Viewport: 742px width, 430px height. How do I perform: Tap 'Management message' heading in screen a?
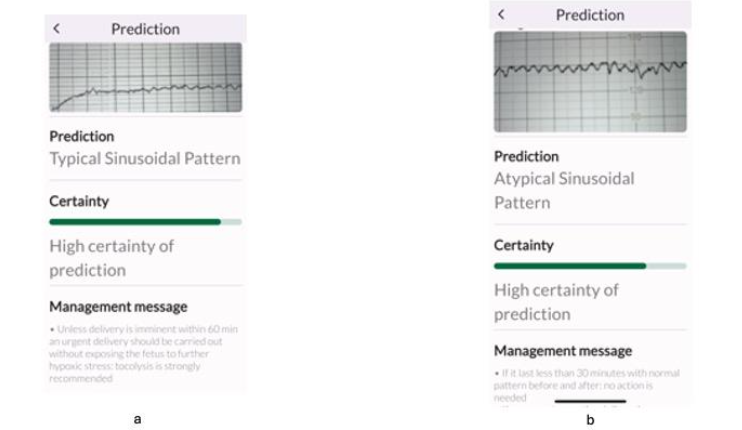(118, 306)
